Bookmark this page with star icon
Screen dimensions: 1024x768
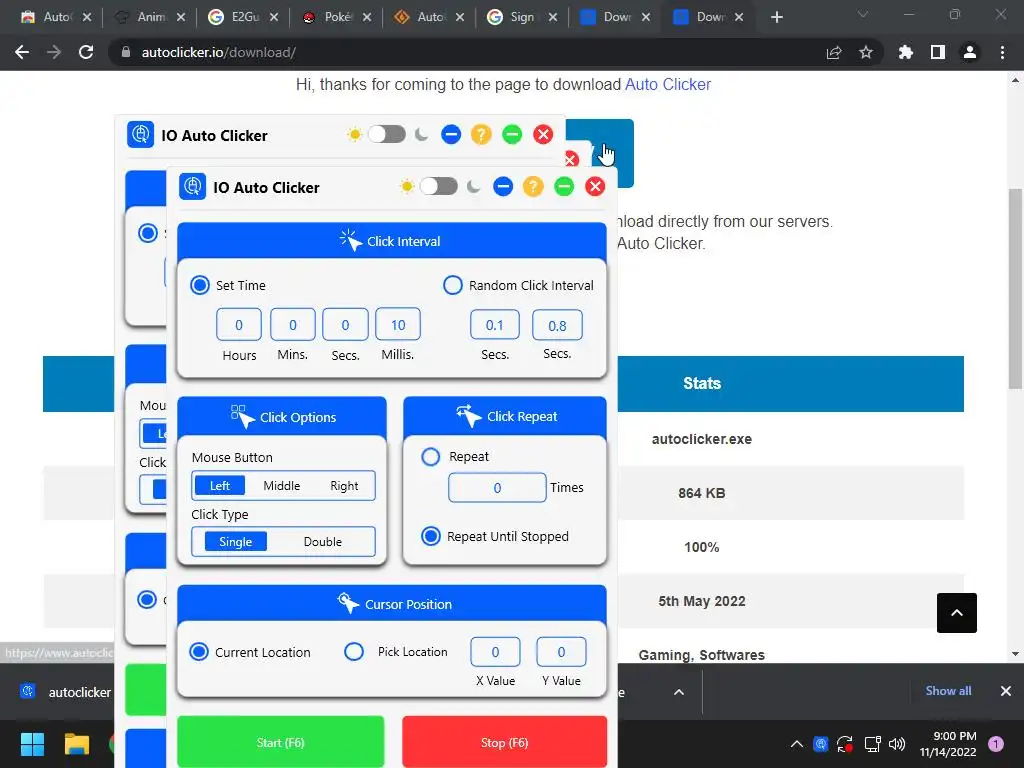point(866,52)
